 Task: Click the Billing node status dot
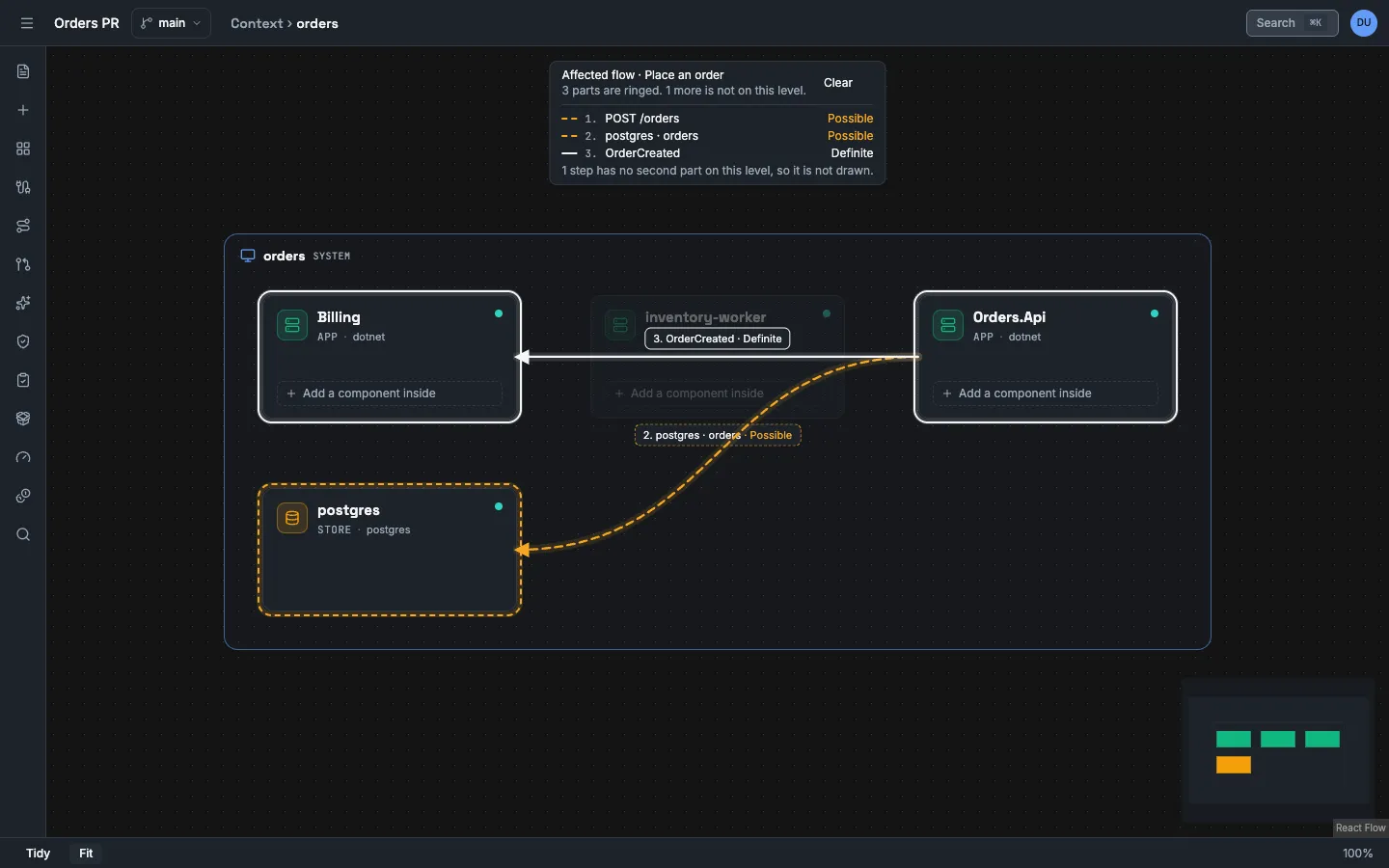click(499, 313)
